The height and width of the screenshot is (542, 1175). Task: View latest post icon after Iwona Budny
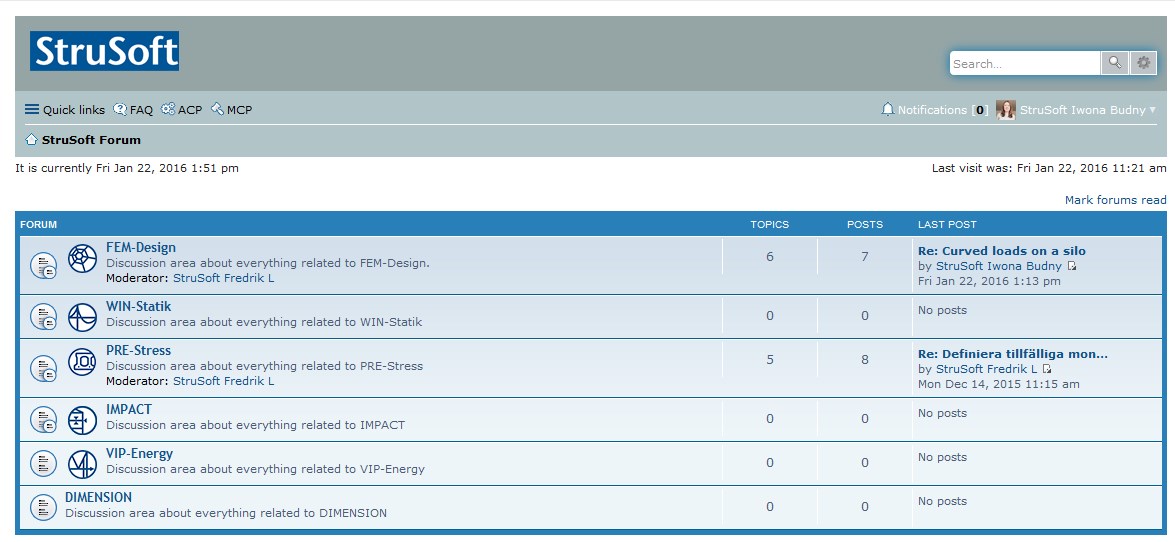pos(1072,266)
